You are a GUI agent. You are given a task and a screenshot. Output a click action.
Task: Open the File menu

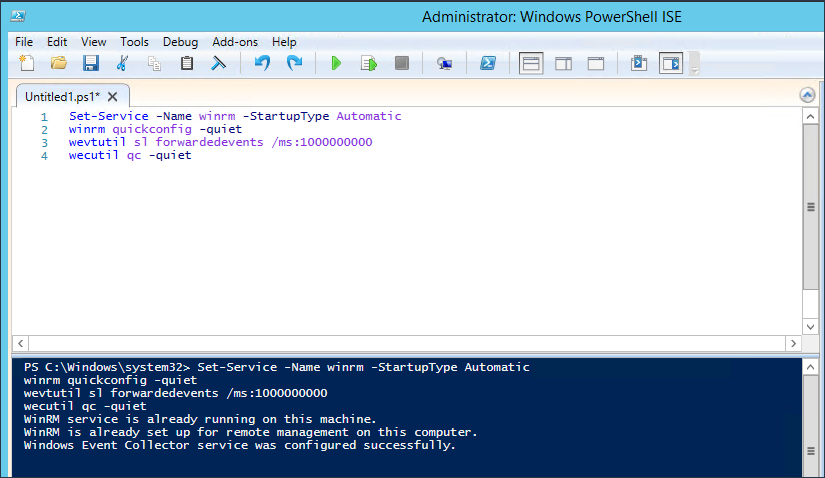[24, 42]
